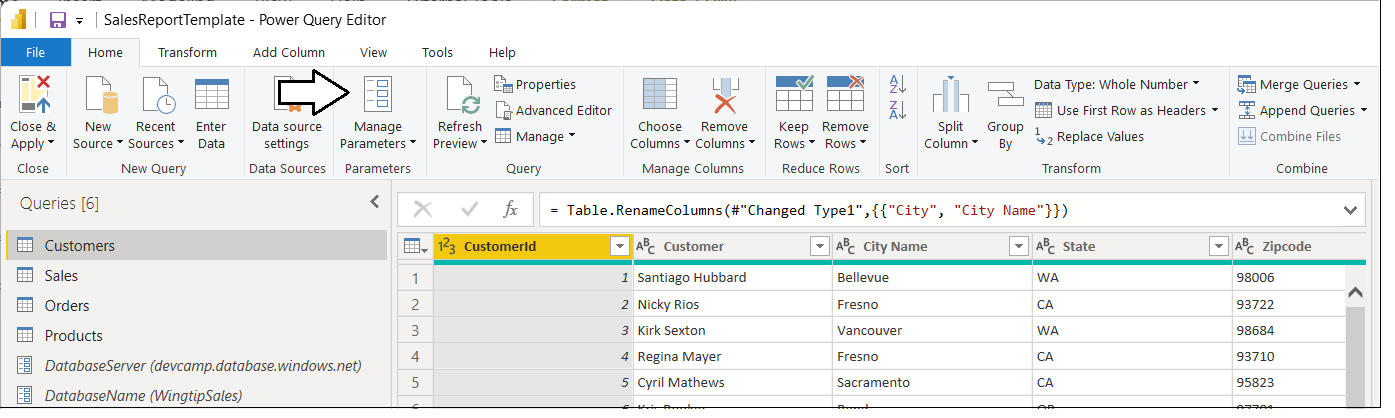Image resolution: width=1395 pixels, height=418 pixels.
Task: Open the City Name column filter dropdown
Action: pyautogui.click(x=1019, y=247)
